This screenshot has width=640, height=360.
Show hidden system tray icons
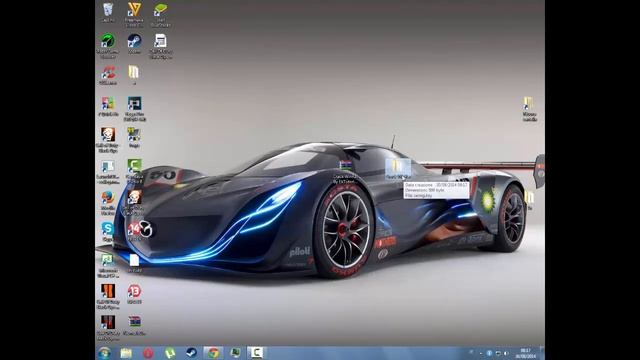tap(480, 353)
